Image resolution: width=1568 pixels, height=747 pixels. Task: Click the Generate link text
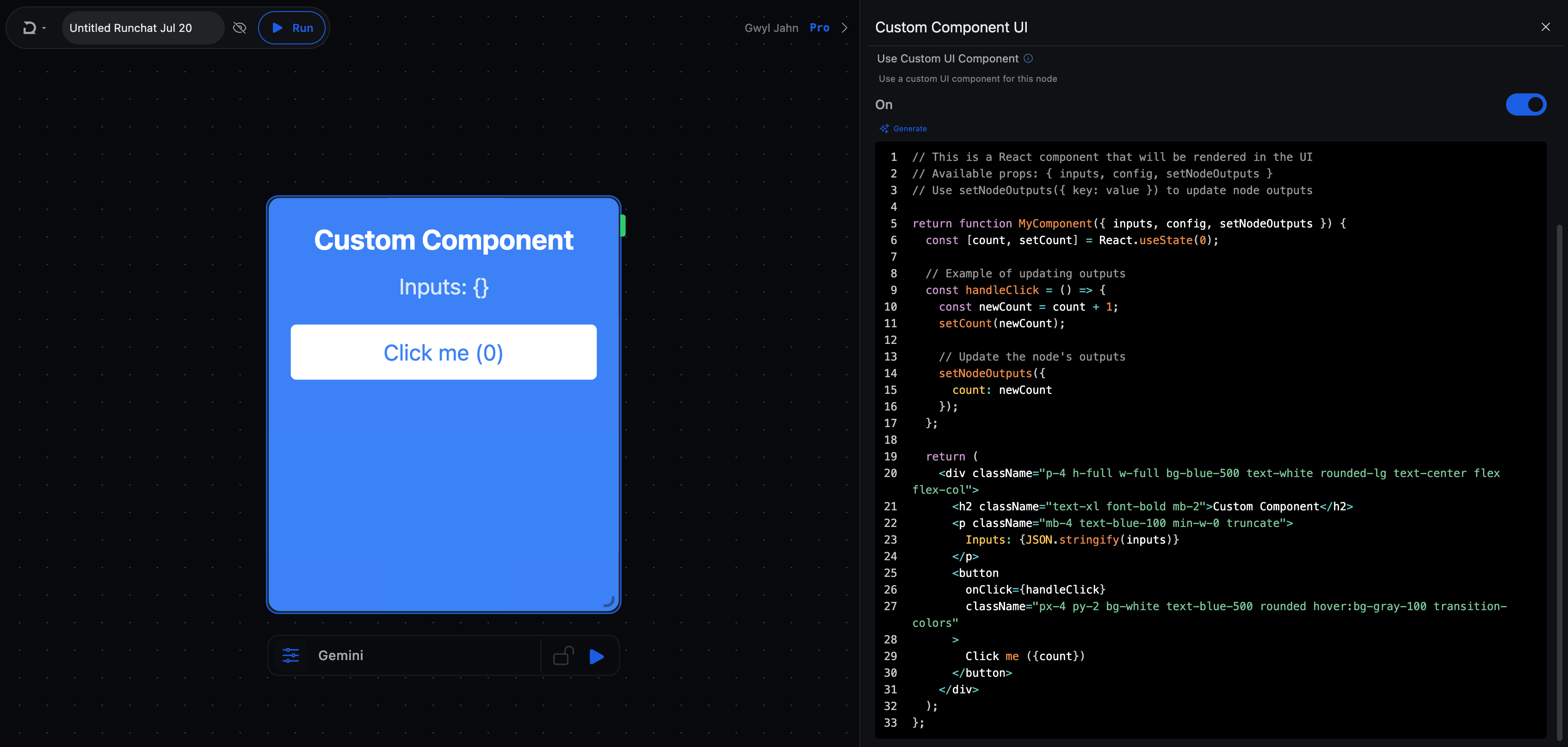(910, 129)
